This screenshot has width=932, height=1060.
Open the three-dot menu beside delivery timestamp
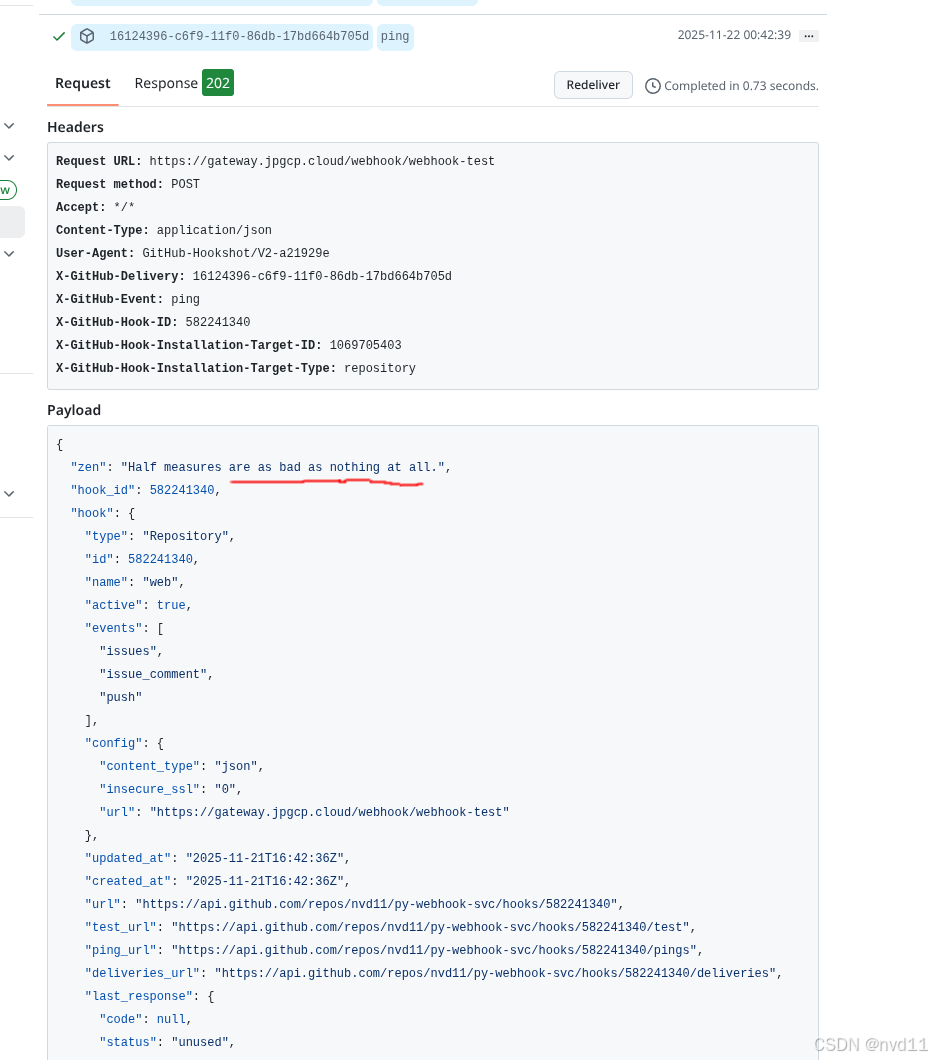pos(808,36)
